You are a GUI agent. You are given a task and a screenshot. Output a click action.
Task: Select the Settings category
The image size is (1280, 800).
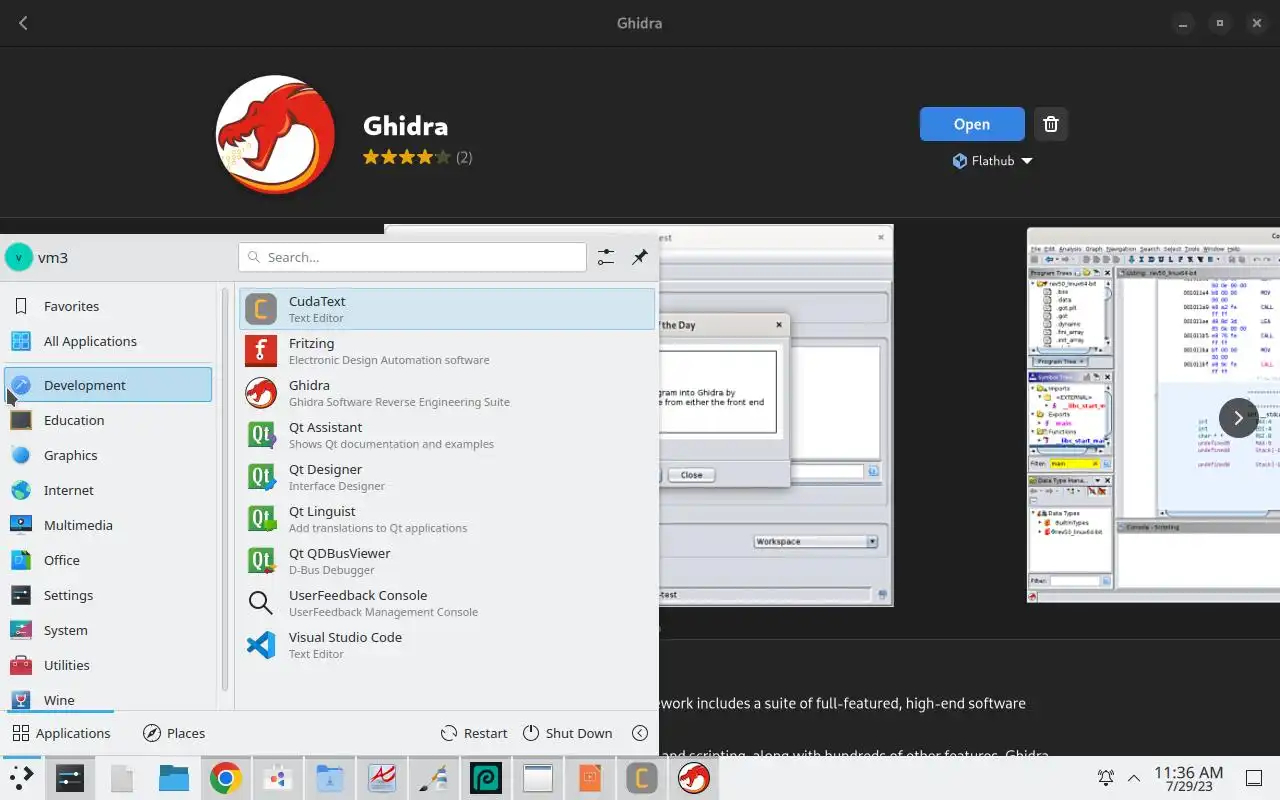point(108,595)
